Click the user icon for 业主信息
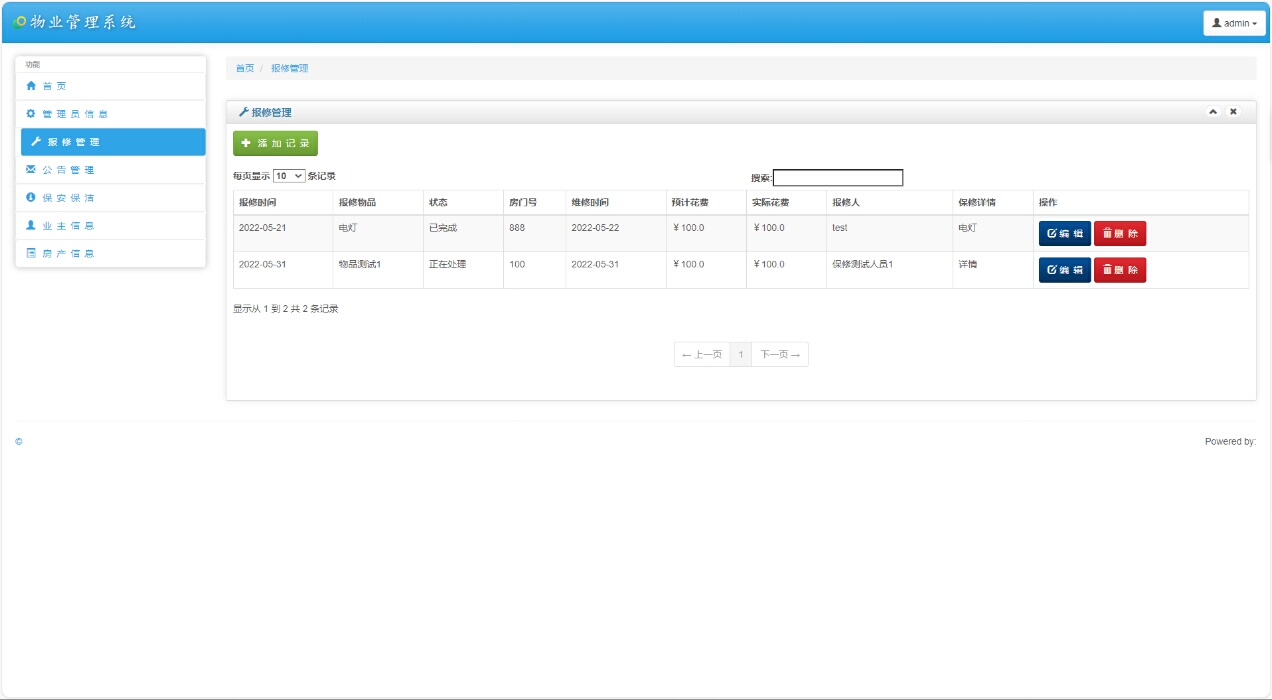The height and width of the screenshot is (700, 1272). click(x=31, y=226)
